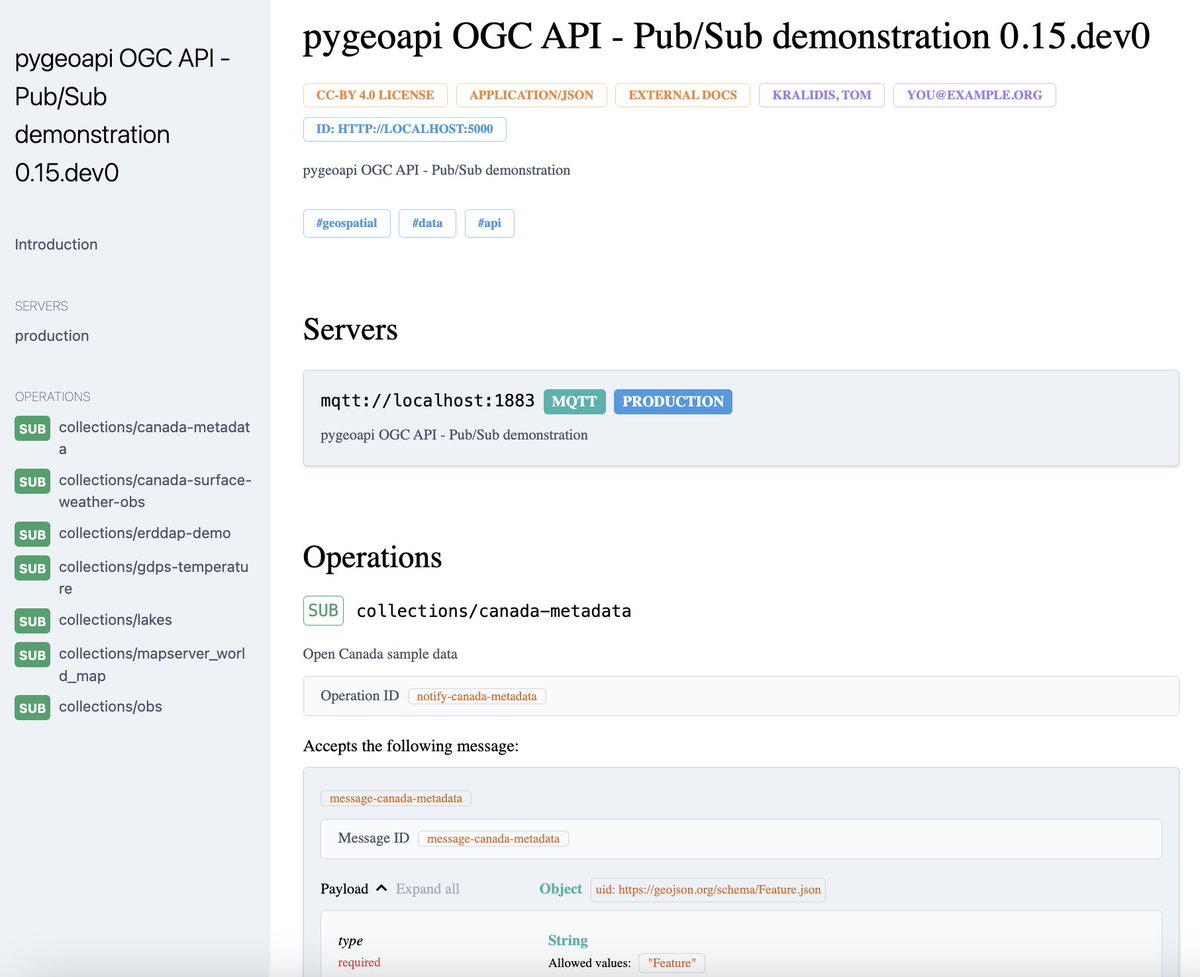The height and width of the screenshot is (977, 1200).
Task: Collapse the Payload section chevron
Action: (x=380, y=888)
